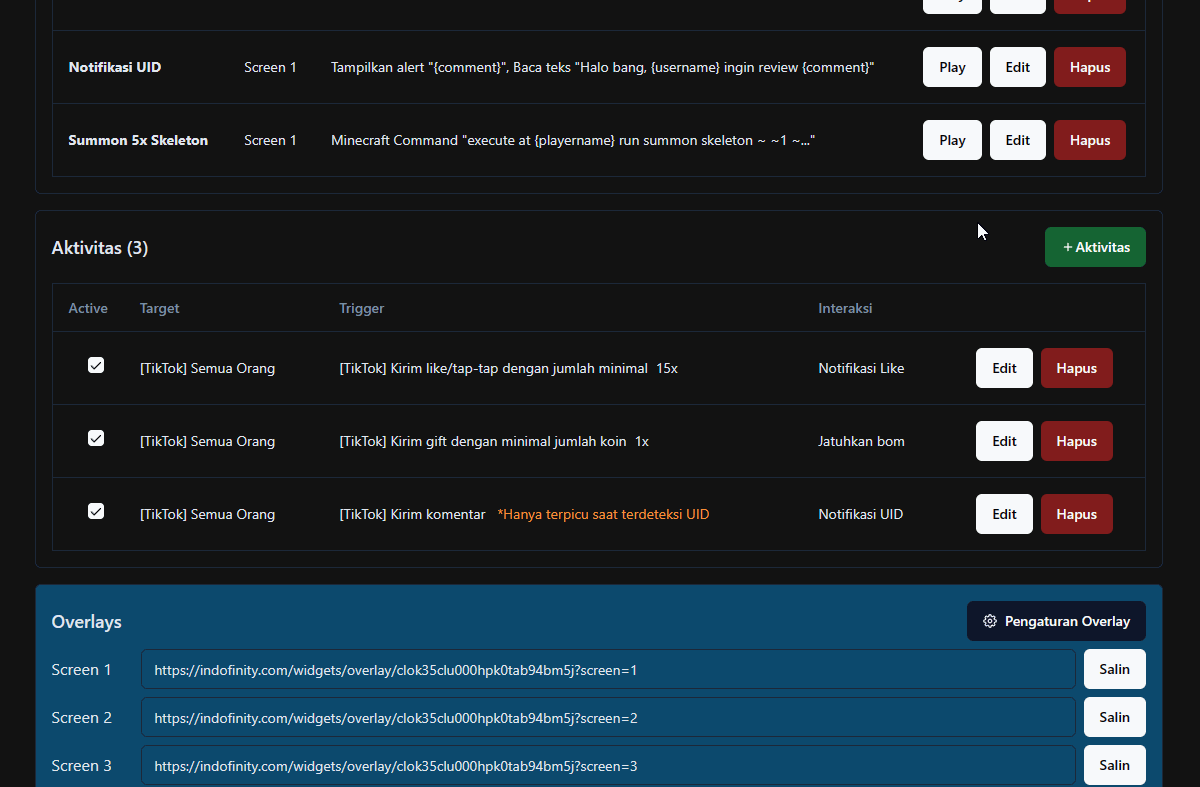Click the Screen 3 overlay URL field
1200x787 pixels.
click(x=607, y=765)
